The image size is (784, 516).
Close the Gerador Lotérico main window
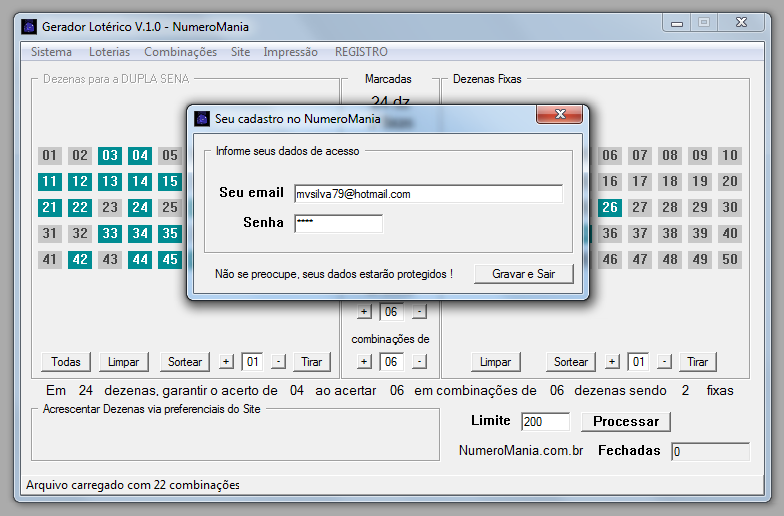(742, 23)
